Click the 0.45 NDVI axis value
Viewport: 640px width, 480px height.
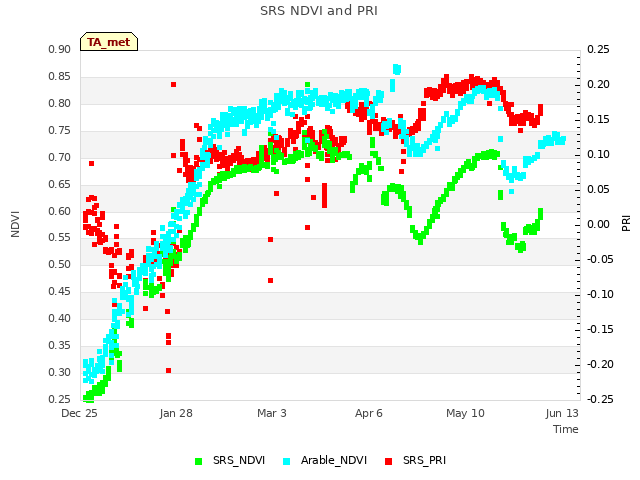[60, 291]
